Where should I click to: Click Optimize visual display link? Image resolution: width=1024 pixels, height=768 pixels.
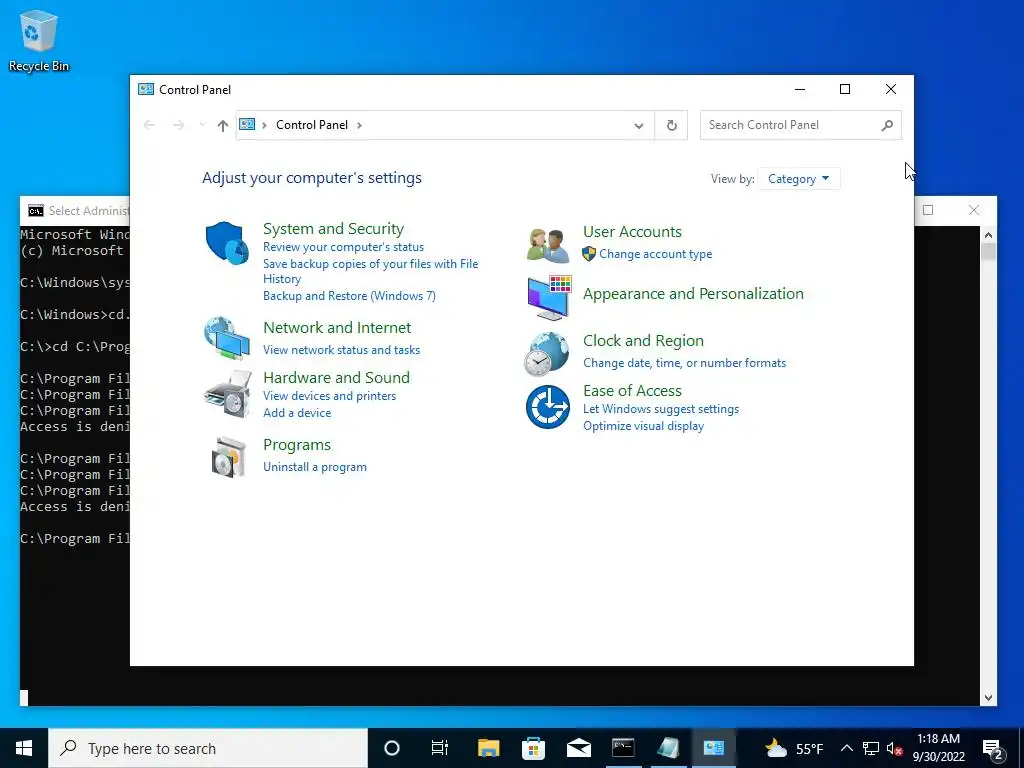click(x=643, y=426)
